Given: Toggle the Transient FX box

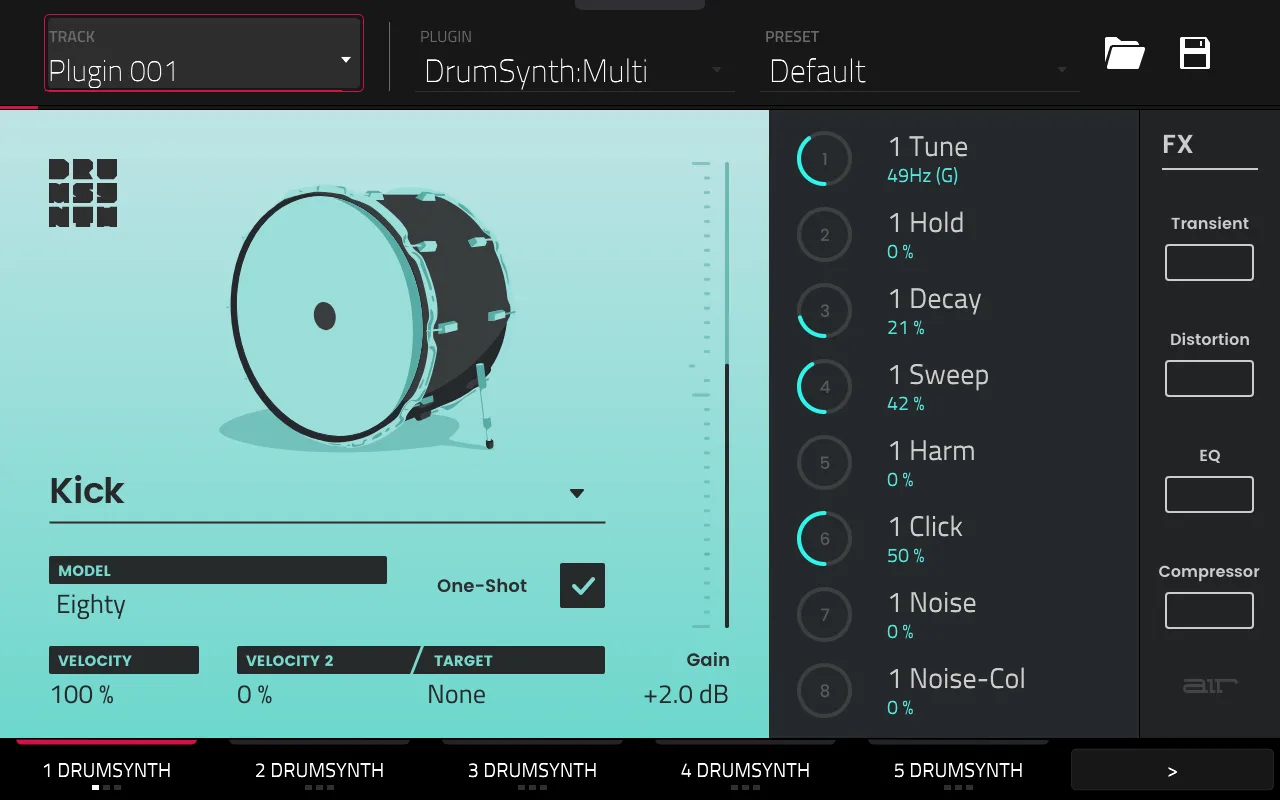Looking at the screenshot, I should [1209, 263].
